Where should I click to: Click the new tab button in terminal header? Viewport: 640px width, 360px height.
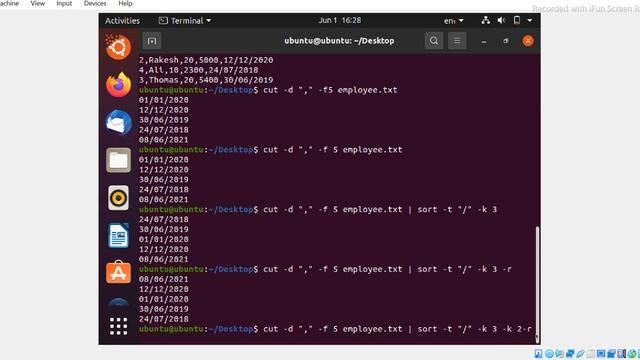[152, 41]
